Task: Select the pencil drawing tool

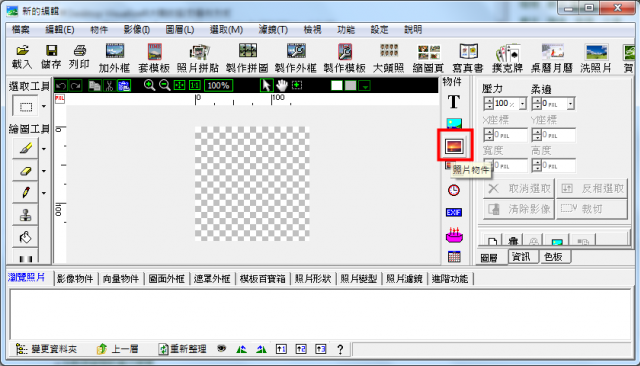Action: pos(26,193)
